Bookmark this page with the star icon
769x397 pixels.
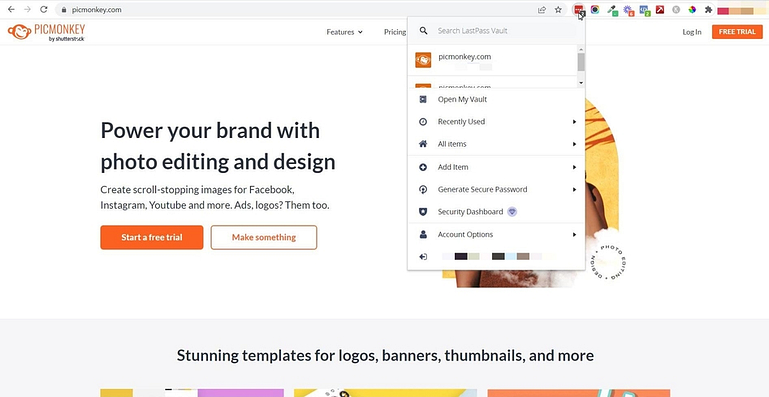point(558,9)
